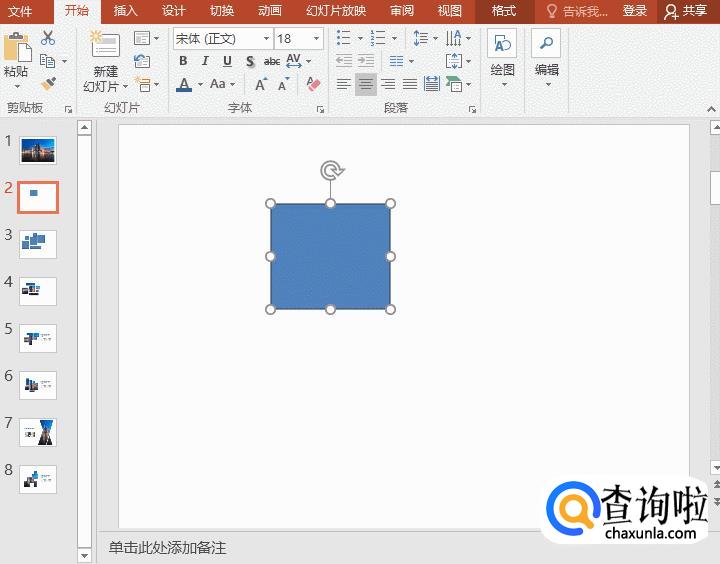Toggle italic formatting
Viewport: 720px width, 564px height.
[x=205, y=61]
